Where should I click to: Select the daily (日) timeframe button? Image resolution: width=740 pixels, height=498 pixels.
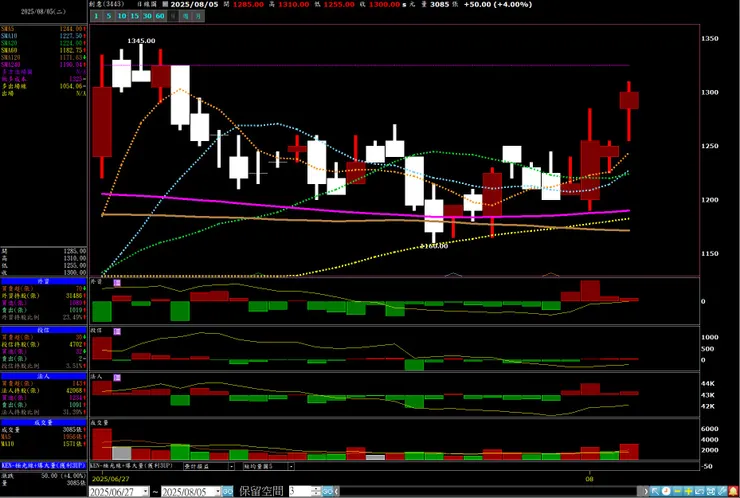173,16
